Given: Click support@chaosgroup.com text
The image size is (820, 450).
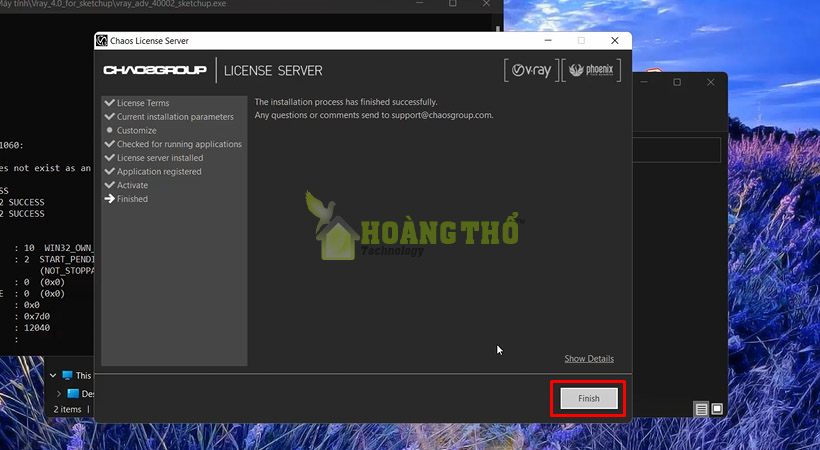Looking at the screenshot, I should coord(442,115).
